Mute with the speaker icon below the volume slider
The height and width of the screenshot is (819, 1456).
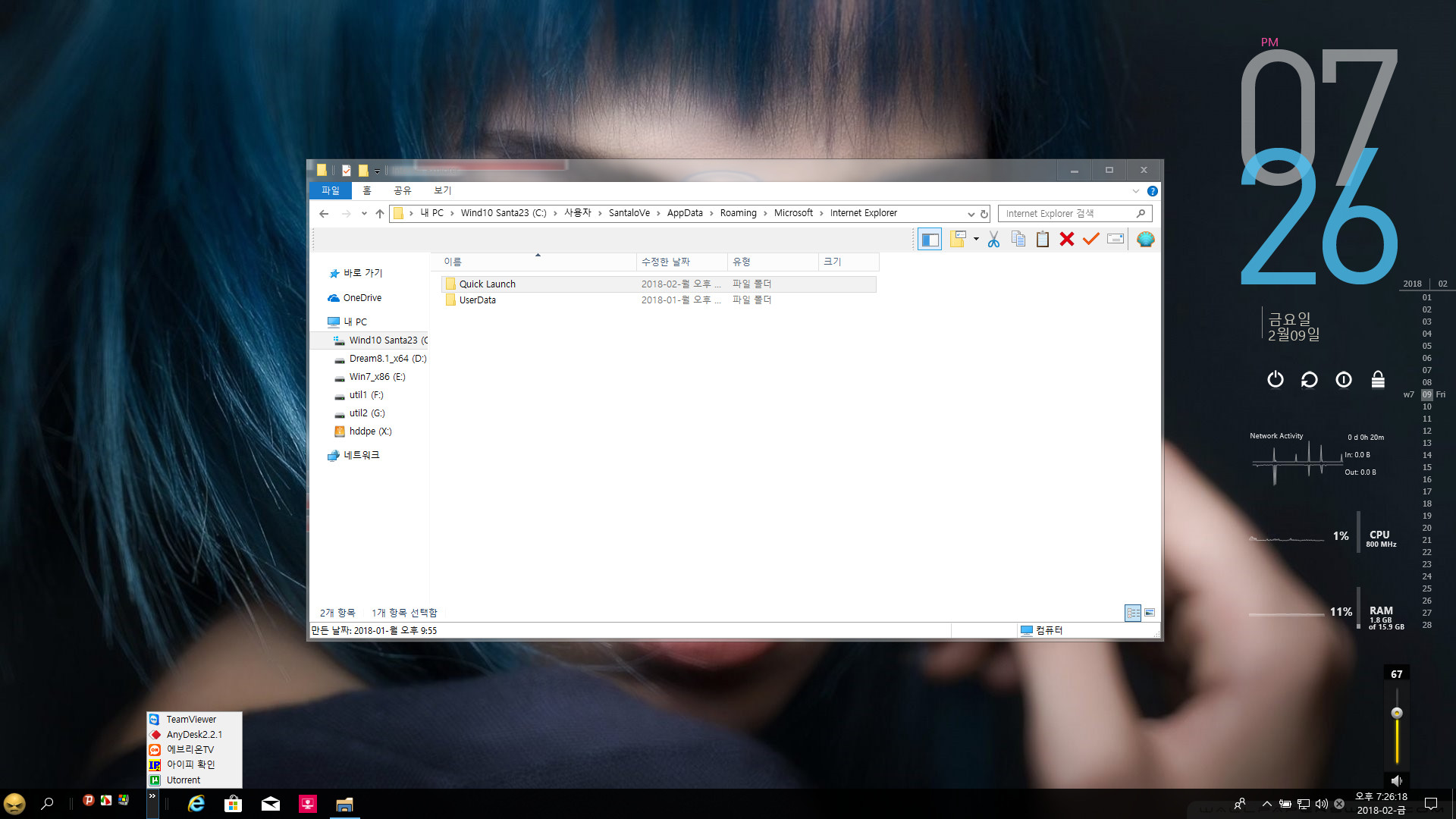(1397, 780)
